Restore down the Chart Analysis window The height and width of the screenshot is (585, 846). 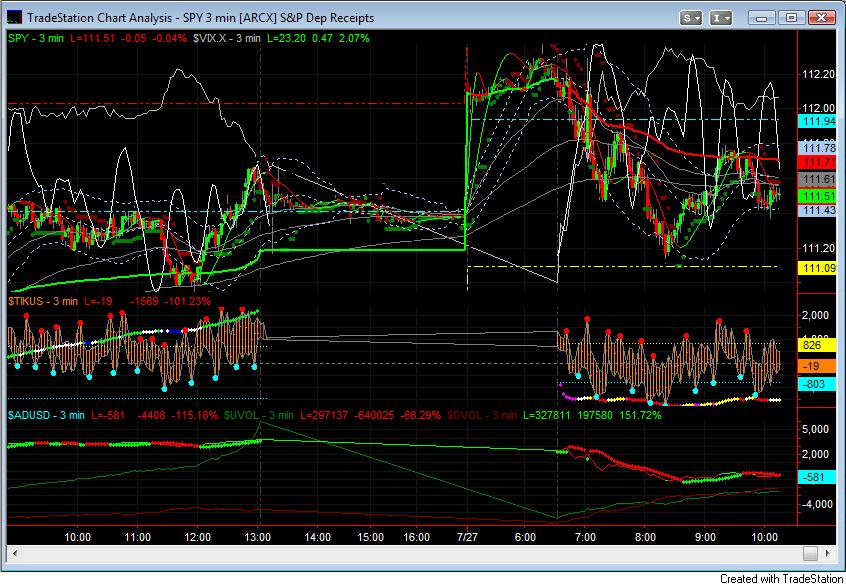click(792, 18)
